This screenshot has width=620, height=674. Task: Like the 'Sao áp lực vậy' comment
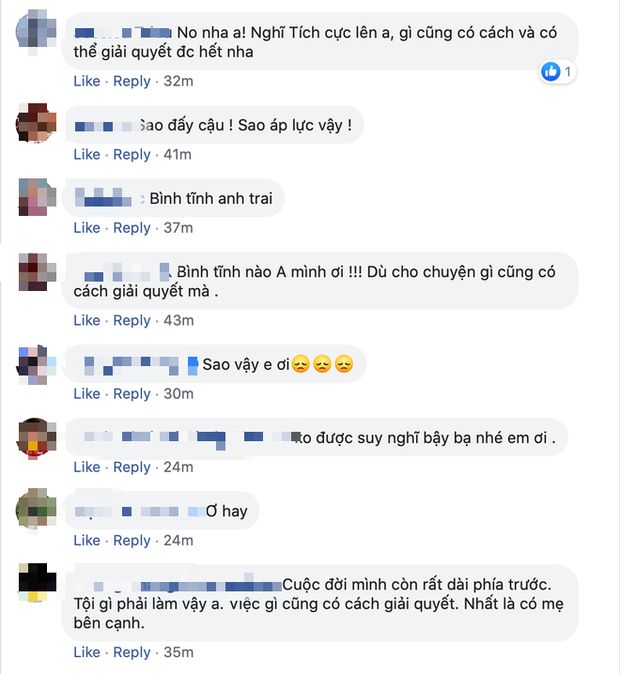87,154
